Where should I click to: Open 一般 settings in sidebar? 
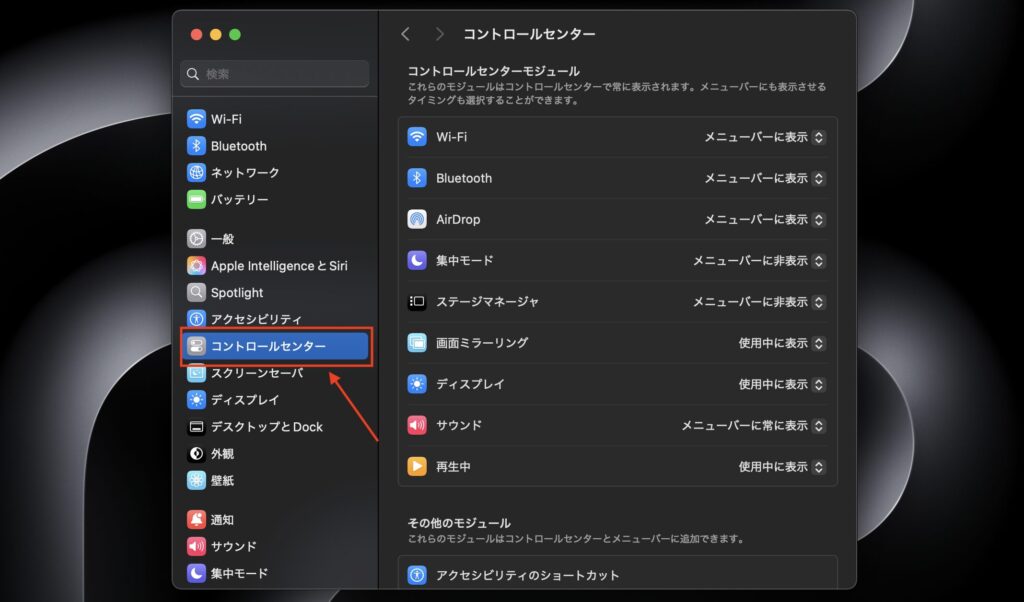coord(276,239)
